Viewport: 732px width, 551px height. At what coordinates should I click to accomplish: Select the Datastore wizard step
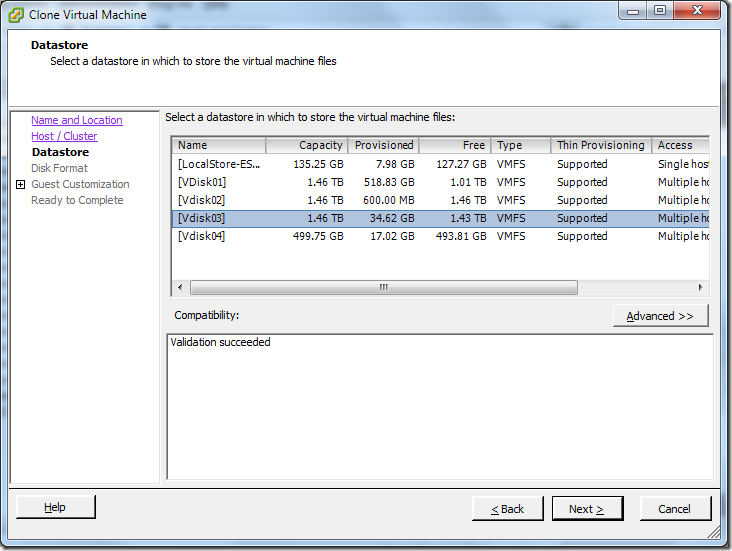click(60, 152)
